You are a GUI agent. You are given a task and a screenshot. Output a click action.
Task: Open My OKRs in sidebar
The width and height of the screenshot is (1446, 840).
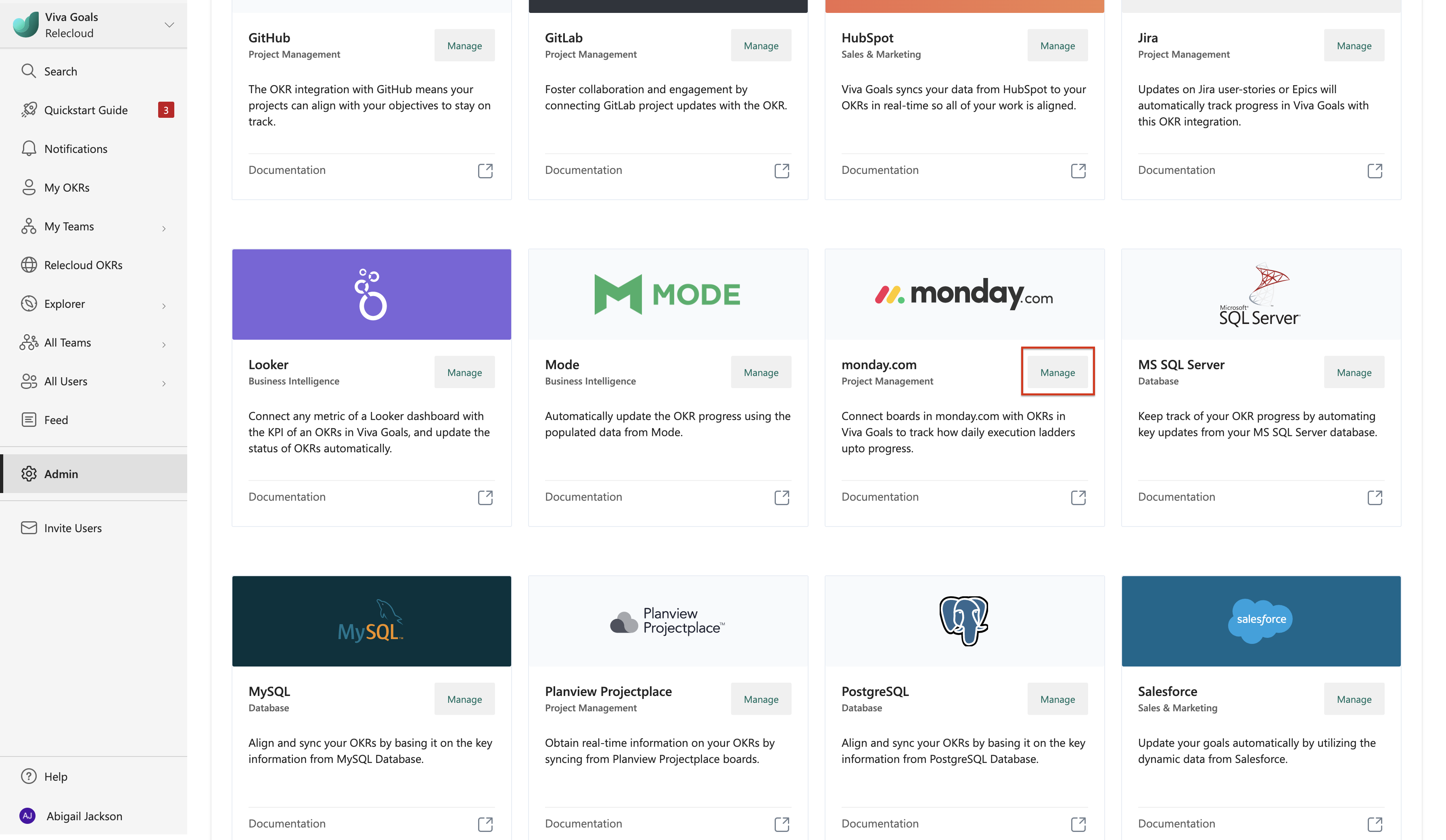[67, 188]
